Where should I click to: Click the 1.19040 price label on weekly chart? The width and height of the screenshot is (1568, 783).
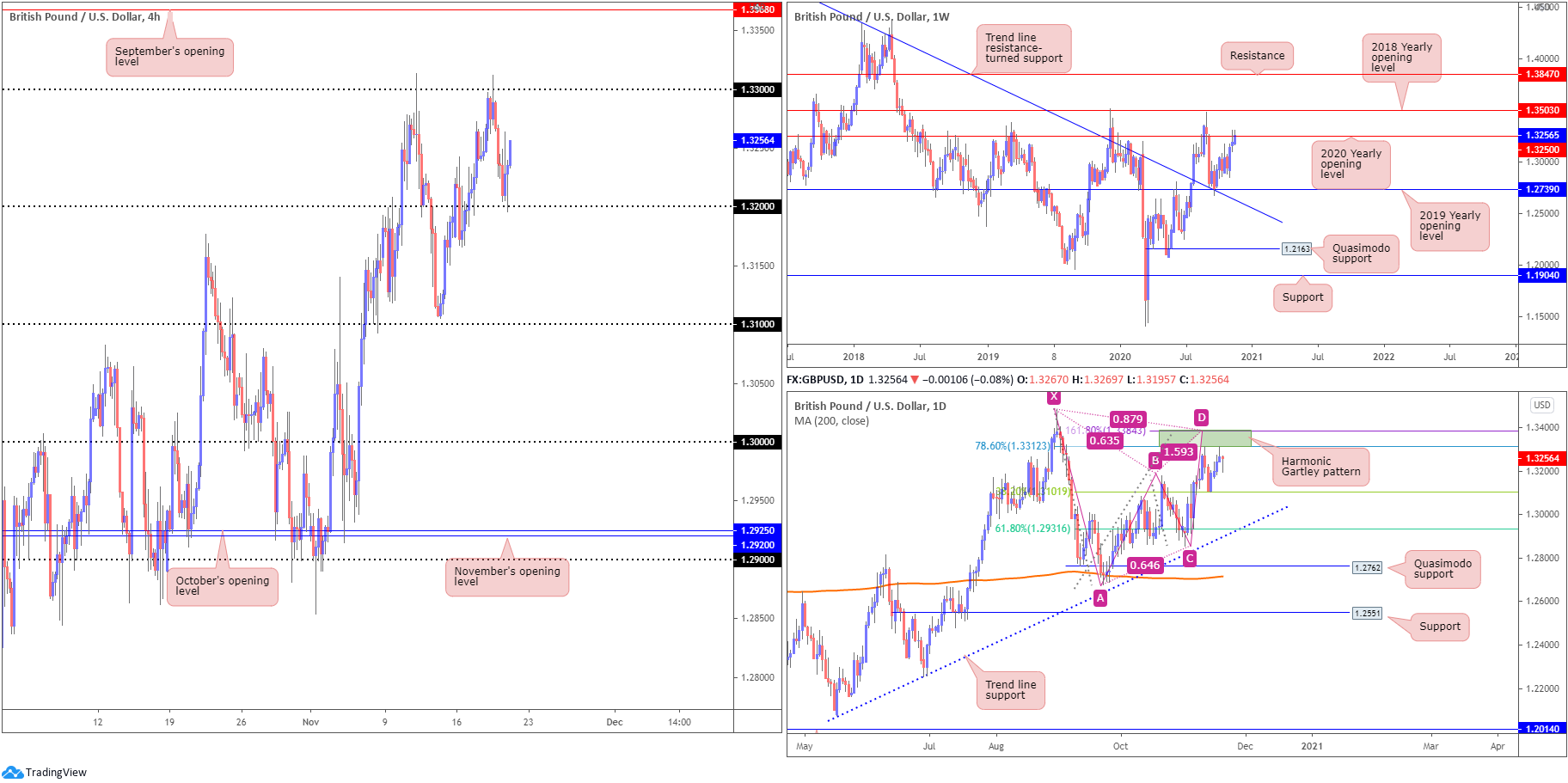[x=1542, y=275]
